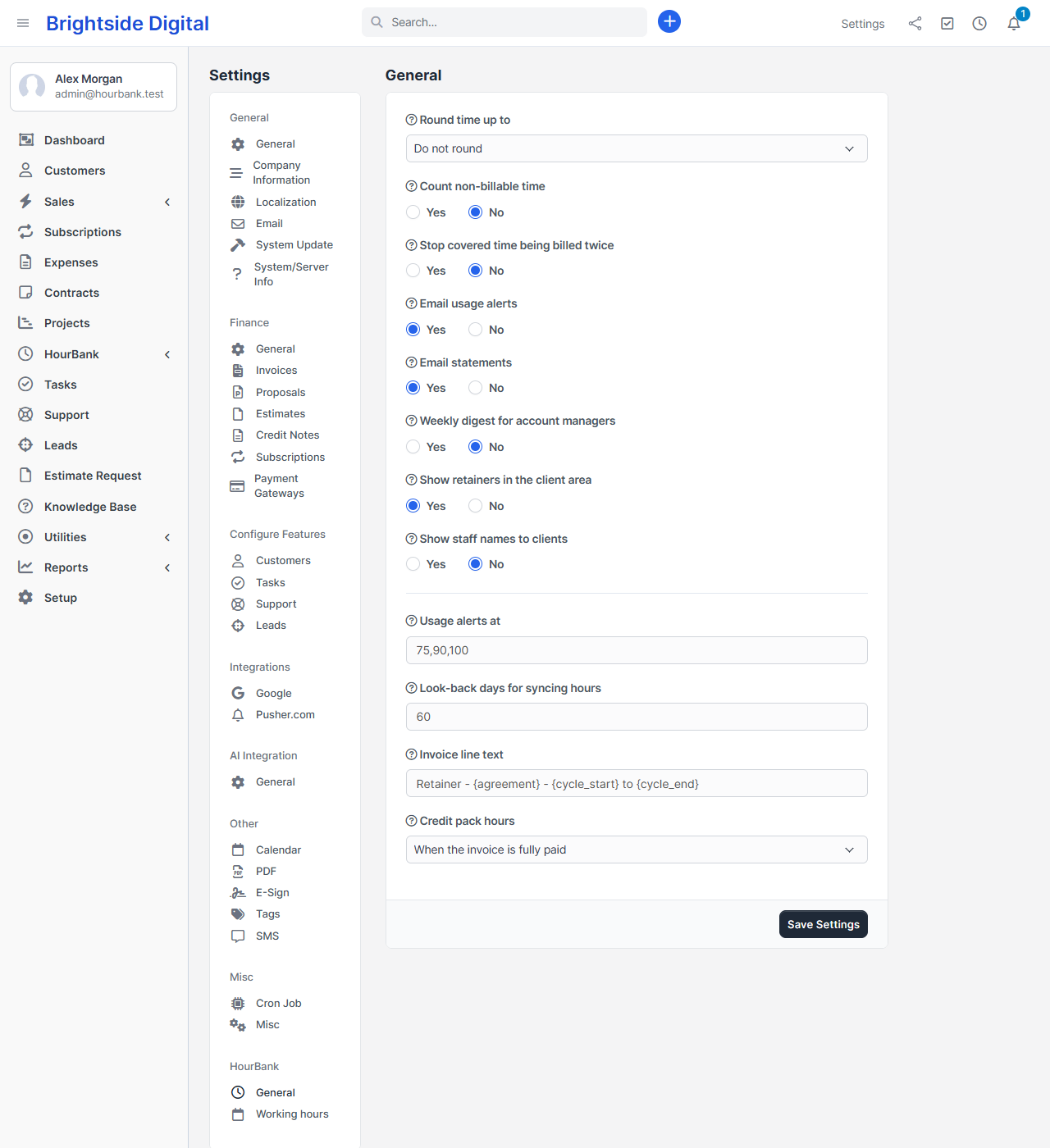Open Invoices settings under Finance

276,371
